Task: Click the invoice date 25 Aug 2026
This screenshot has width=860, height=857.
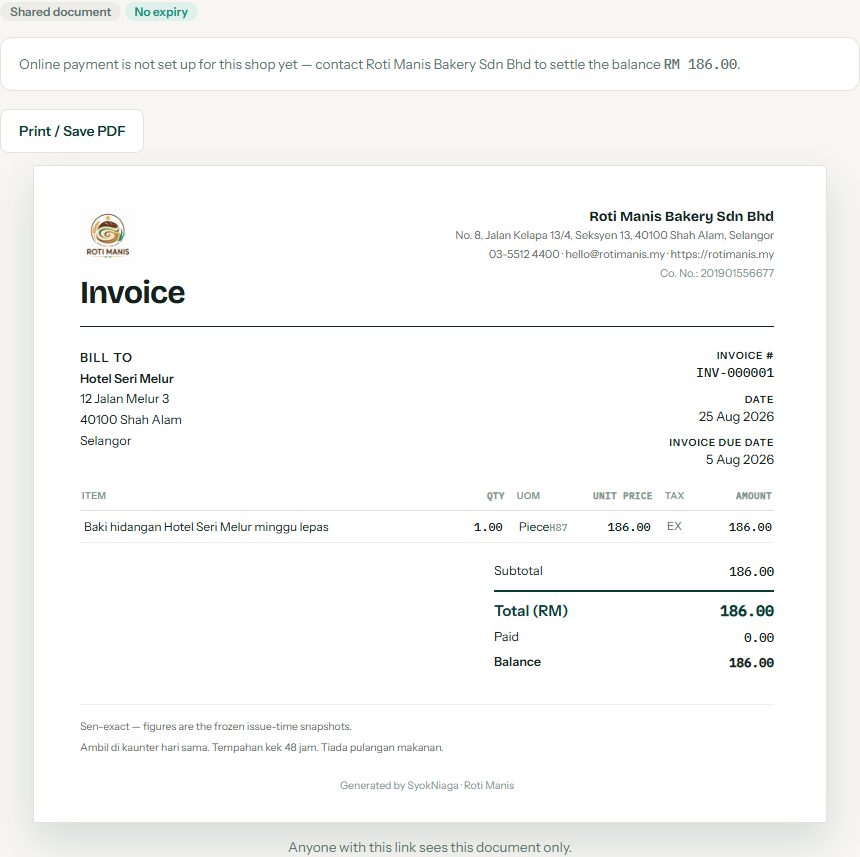Action: coord(736,417)
